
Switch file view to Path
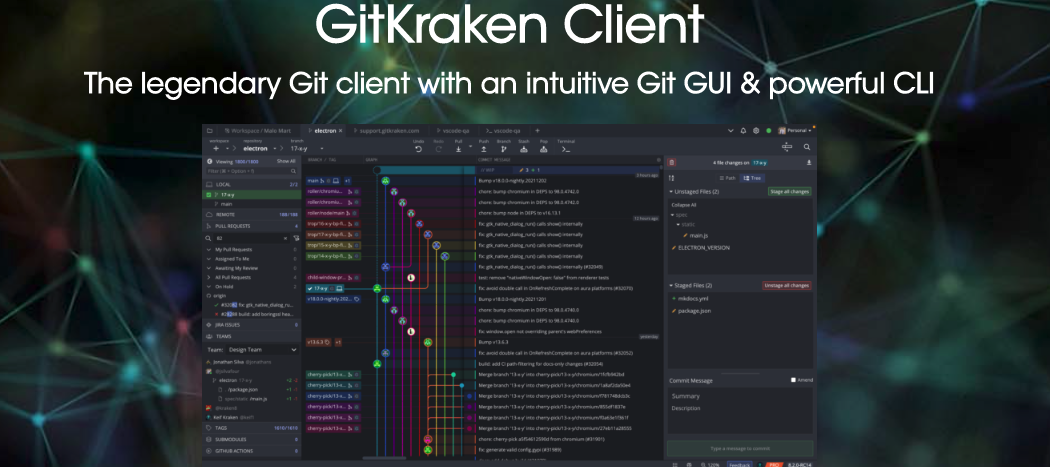tap(726, 178)
